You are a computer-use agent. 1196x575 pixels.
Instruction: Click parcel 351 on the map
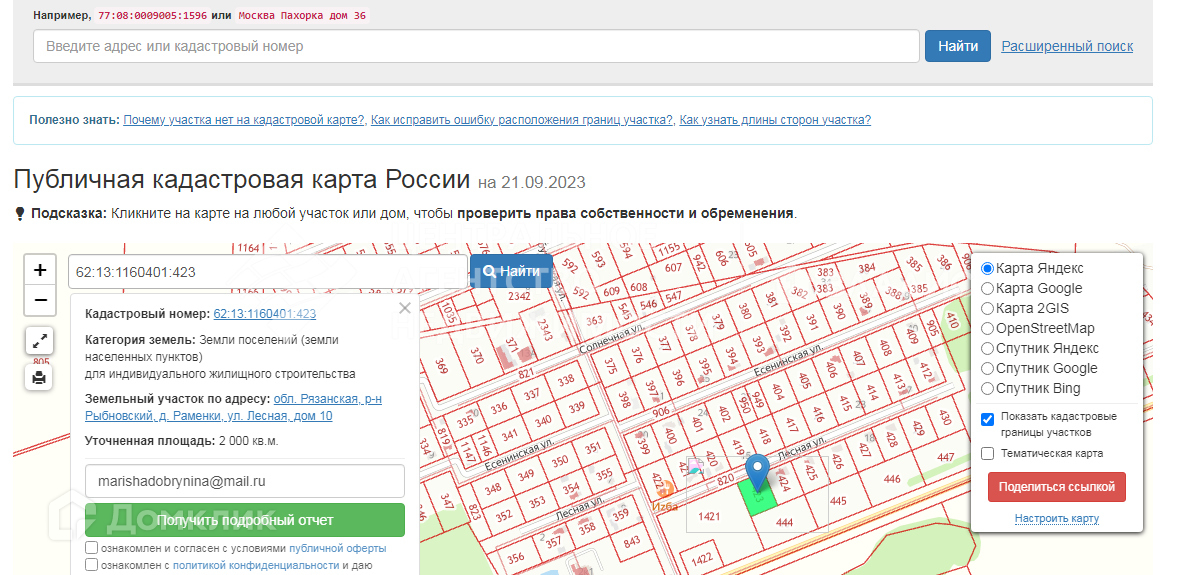coord(592,450)
